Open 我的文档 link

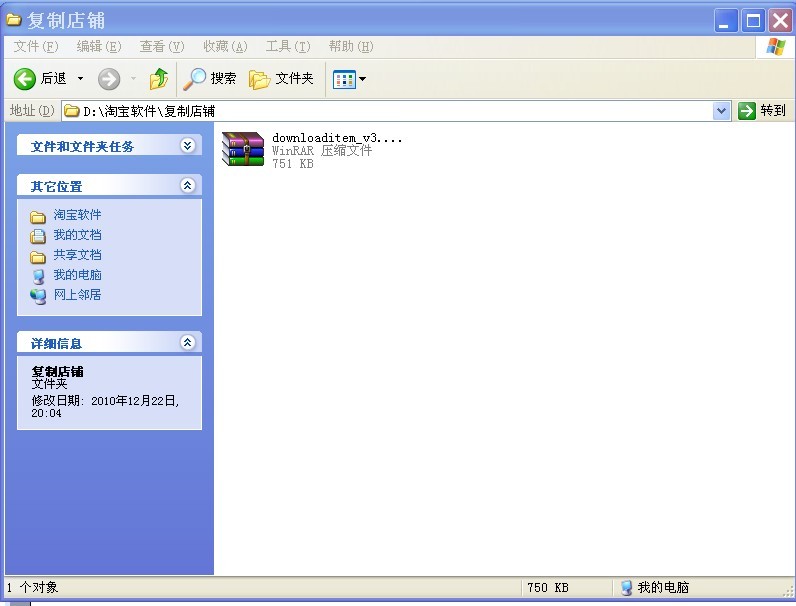77,234
